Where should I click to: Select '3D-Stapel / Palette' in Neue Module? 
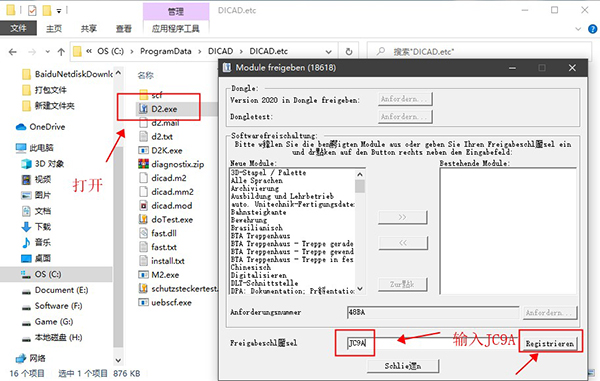point(268,173)
